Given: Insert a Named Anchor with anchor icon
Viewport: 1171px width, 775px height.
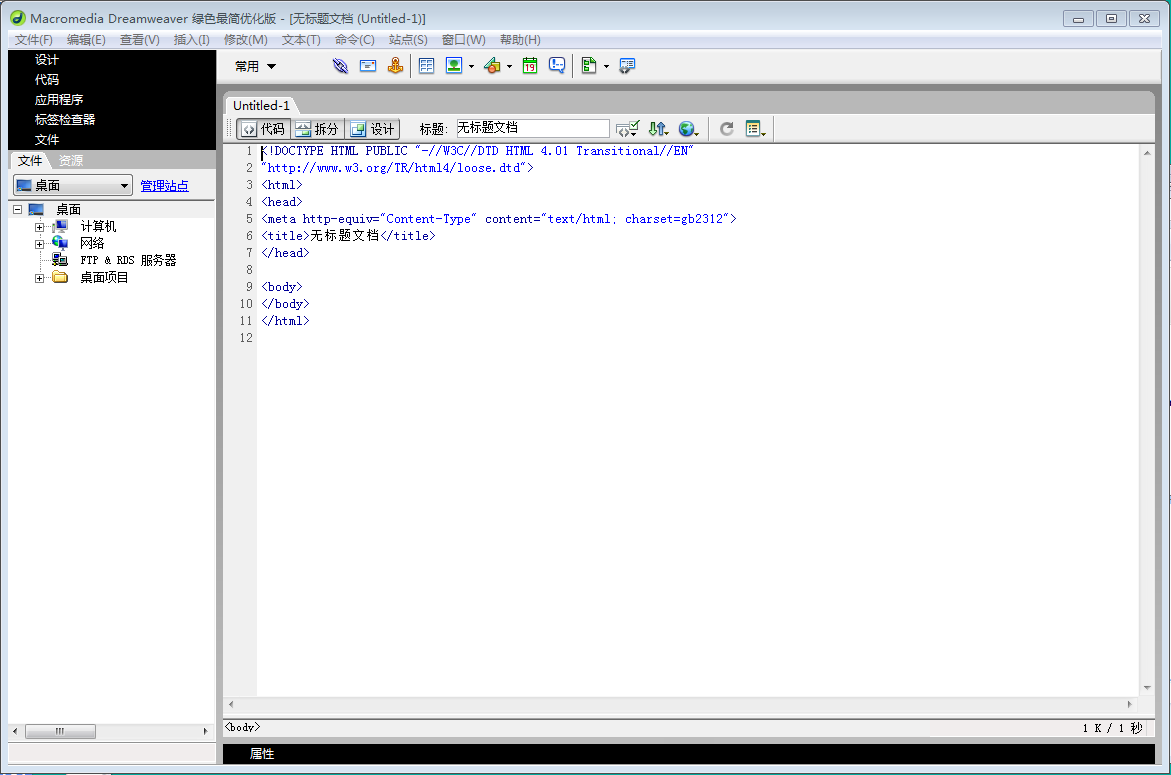Looking at the screenshot, I should click(395, 66).
